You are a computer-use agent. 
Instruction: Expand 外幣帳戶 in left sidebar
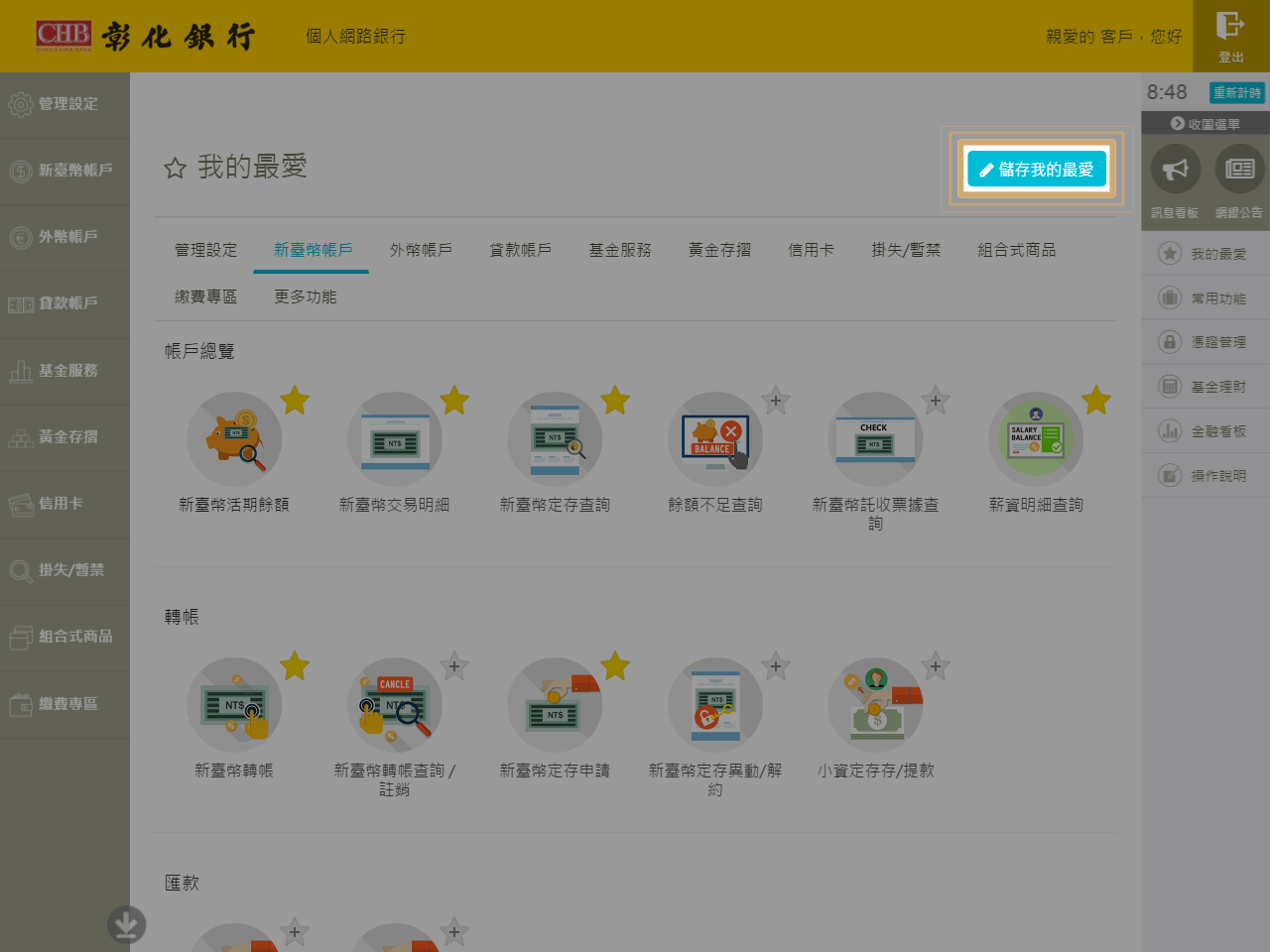coord(64,237)
